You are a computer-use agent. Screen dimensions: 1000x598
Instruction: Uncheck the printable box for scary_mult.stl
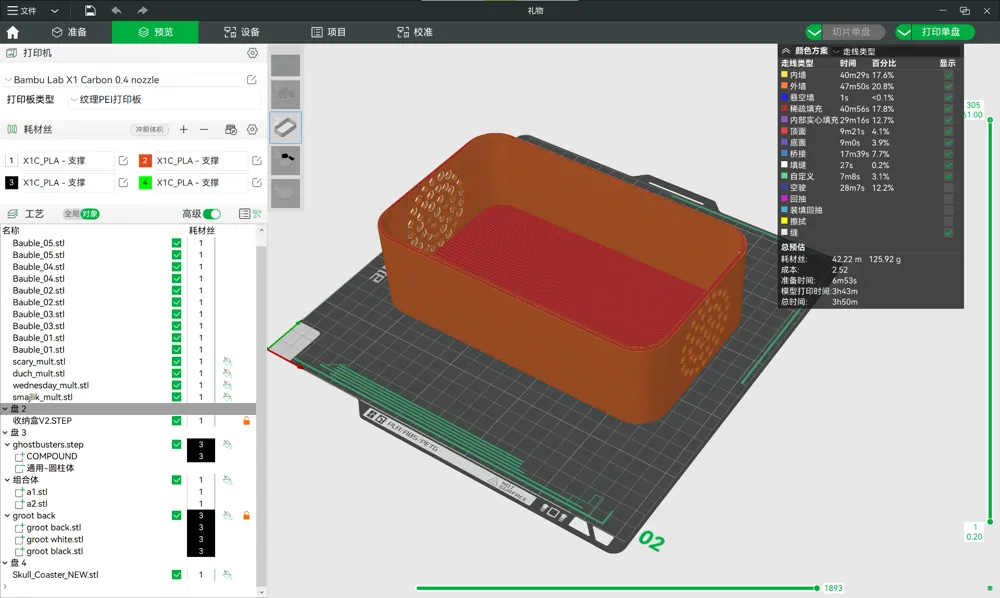[177, 361]
